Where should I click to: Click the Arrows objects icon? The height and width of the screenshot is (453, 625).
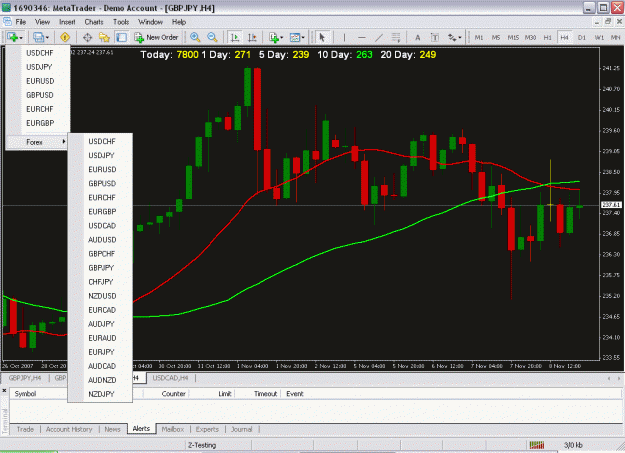coord(452,37)
